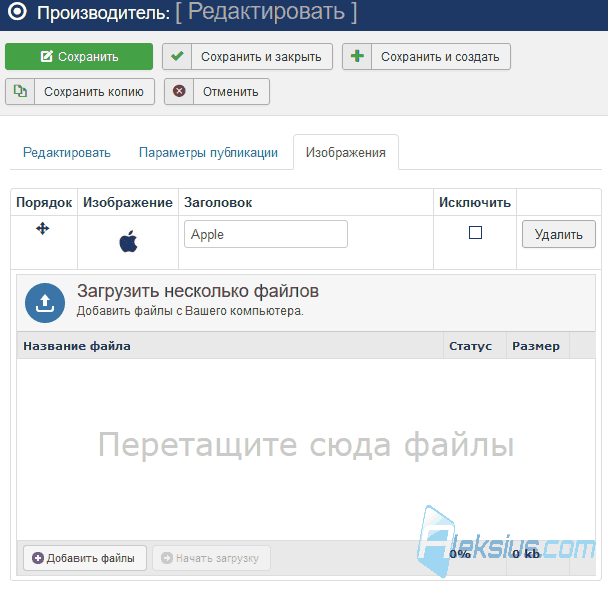Click the Apple logo image thumbnail
This screenshot has height=589, width=608.
pos(128,241)
